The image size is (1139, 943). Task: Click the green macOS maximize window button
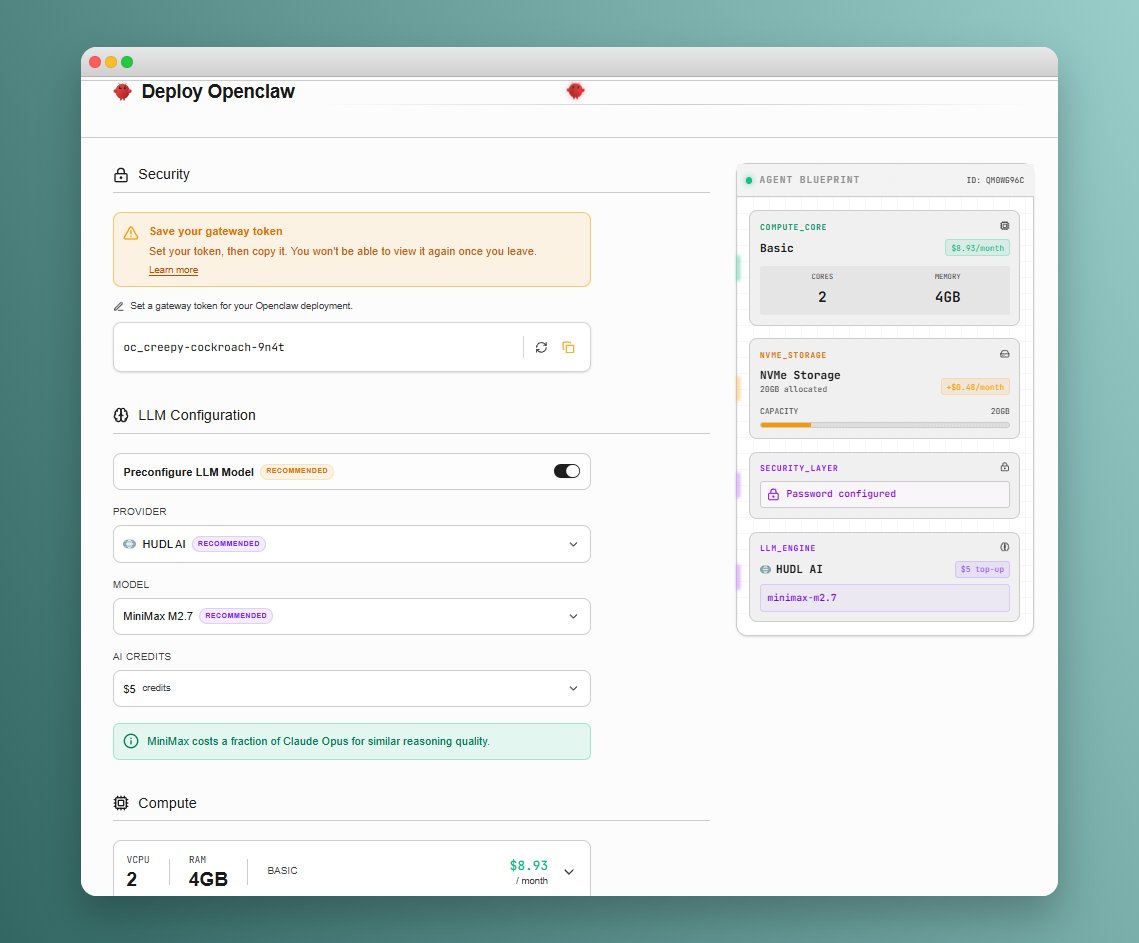click(x=127, y=62)
